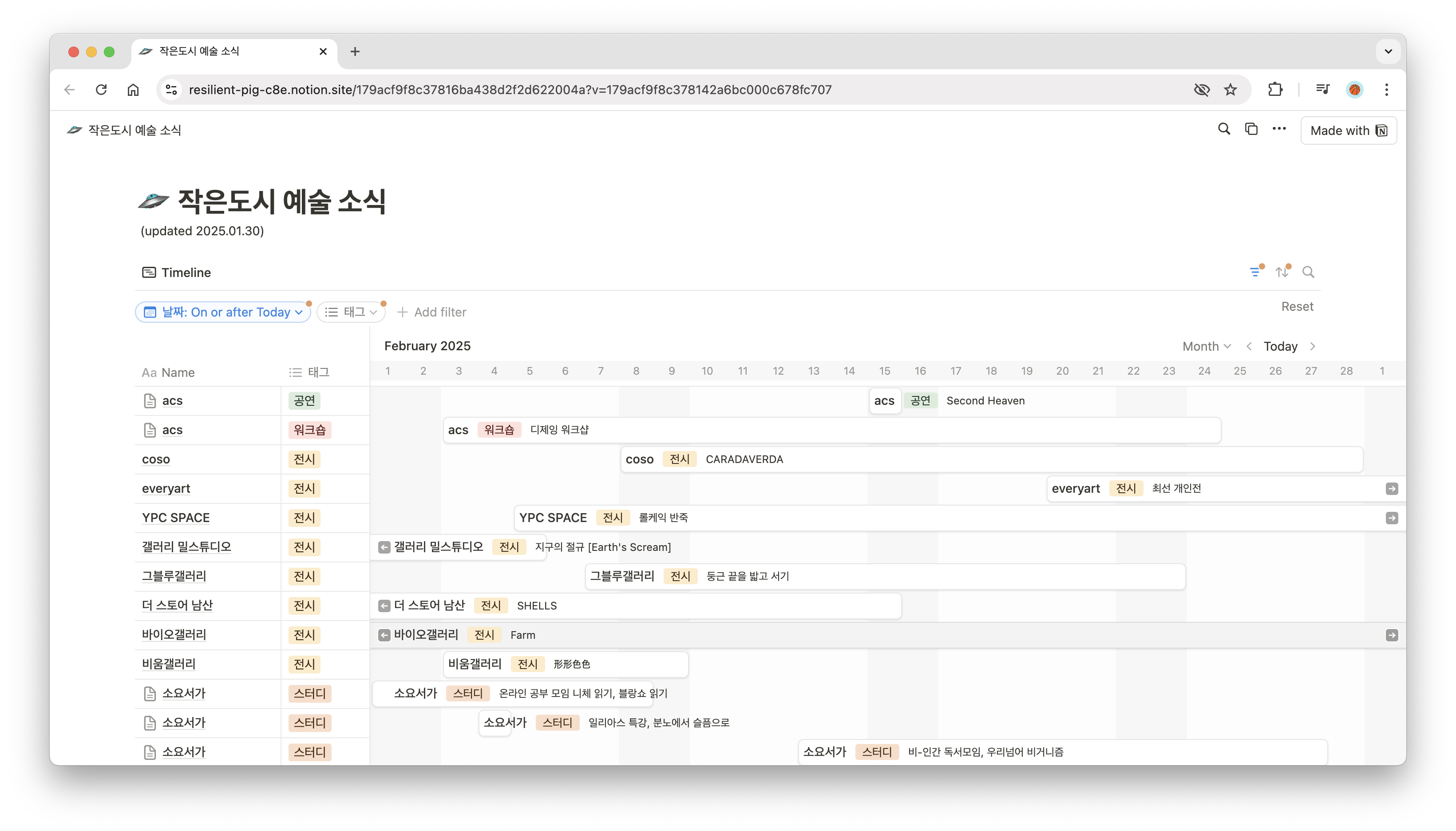Go to previous timeline period

1249,346
